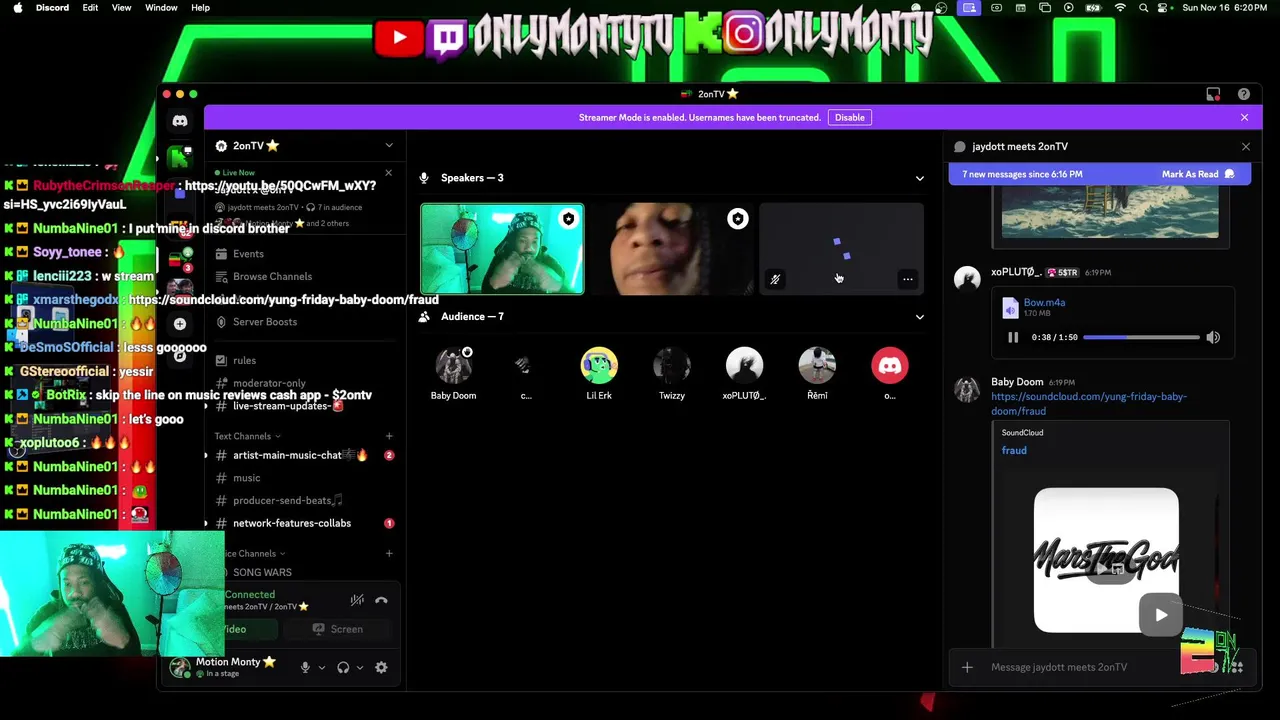Image resolution: width=1280 pixels, height=720 pixels.
Task: Open the Events item in sidebar
Action: 248,254
